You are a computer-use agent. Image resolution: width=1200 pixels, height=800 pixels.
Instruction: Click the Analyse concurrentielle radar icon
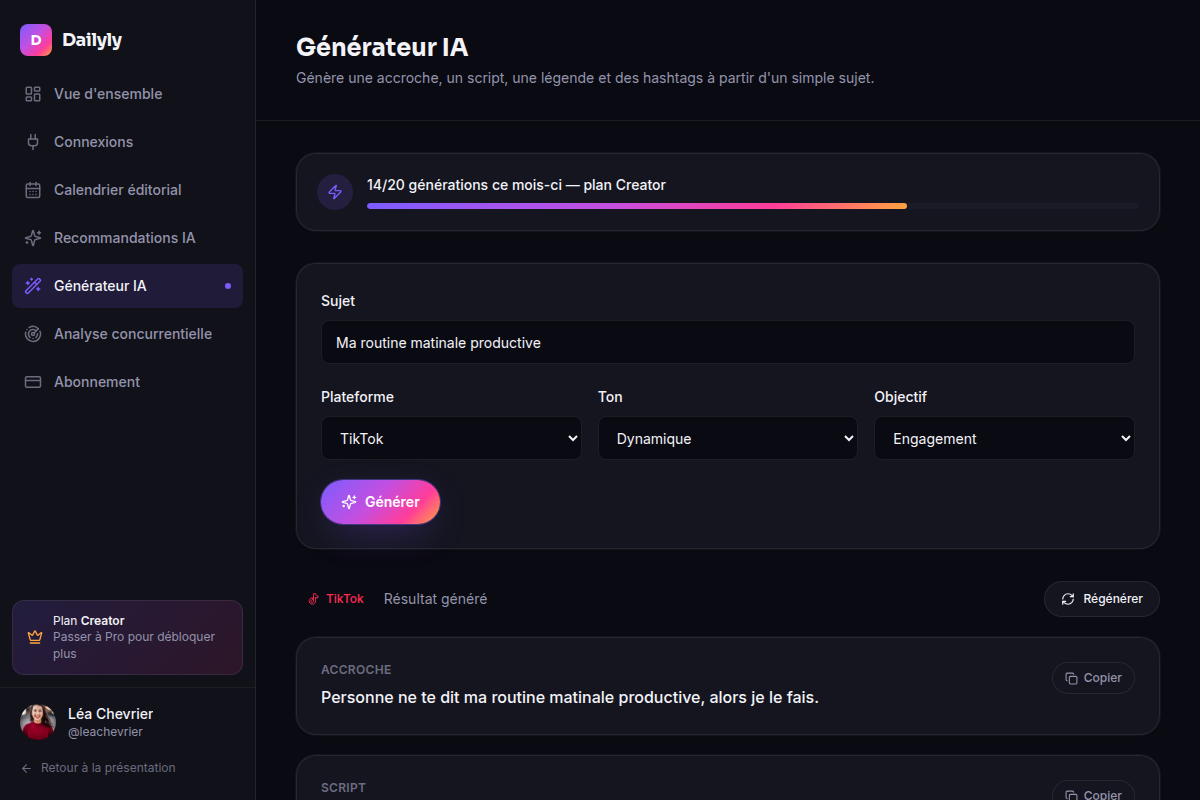[x=33, y=334]
